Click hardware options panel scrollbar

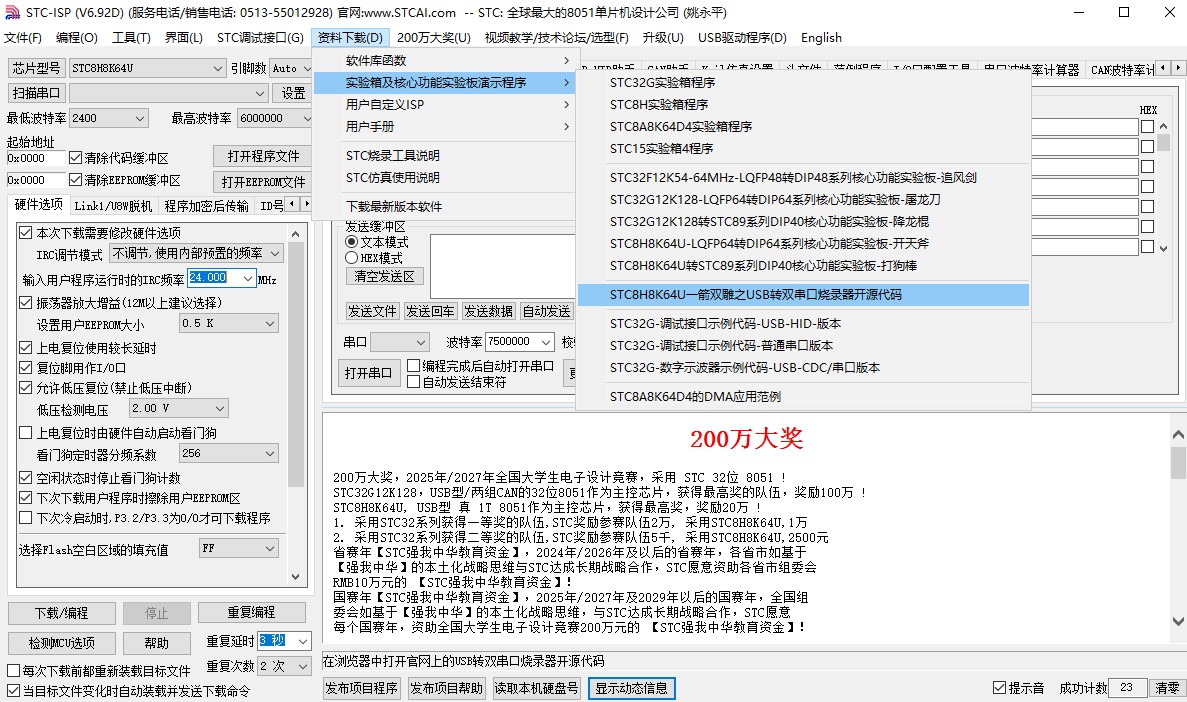[296, 363]
